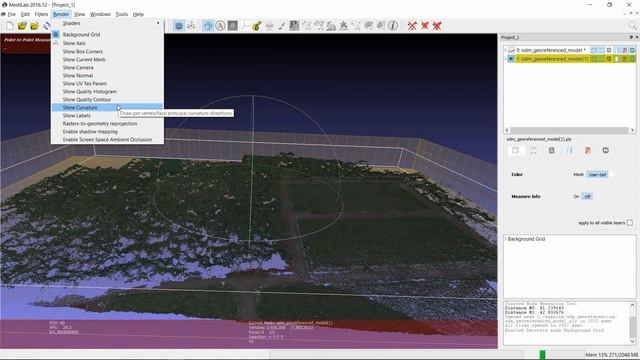This screenshot has width=640, height=360.
Task: Click the circled A align tool icon
Action: [220, 26]
